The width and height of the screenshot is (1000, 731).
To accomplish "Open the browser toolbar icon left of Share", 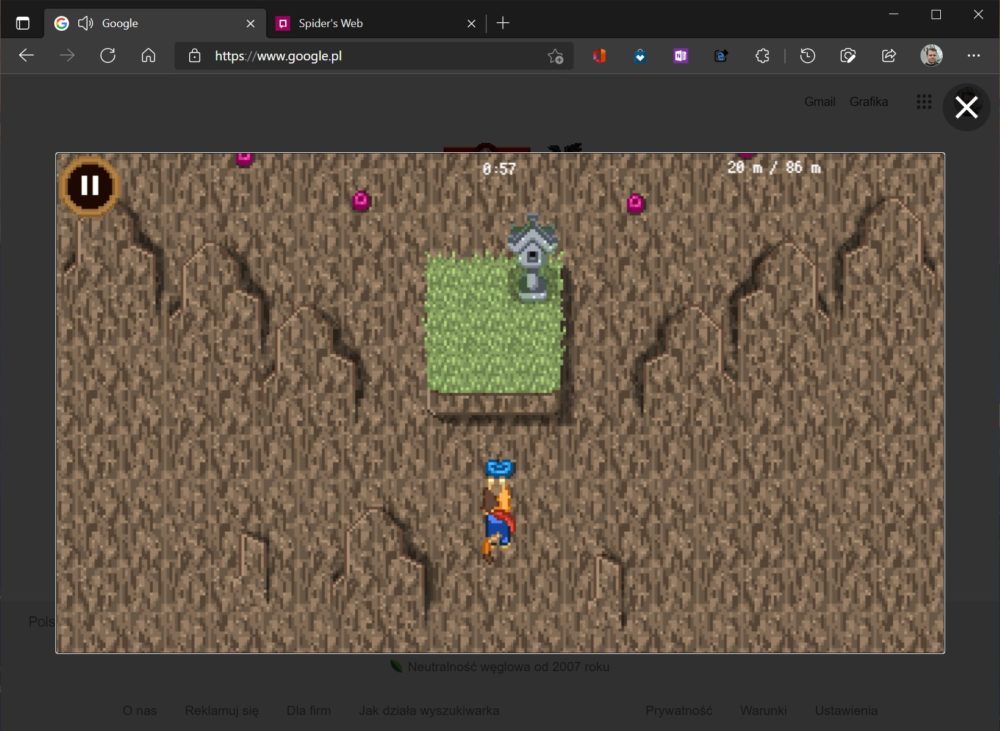I will [848, 56].
